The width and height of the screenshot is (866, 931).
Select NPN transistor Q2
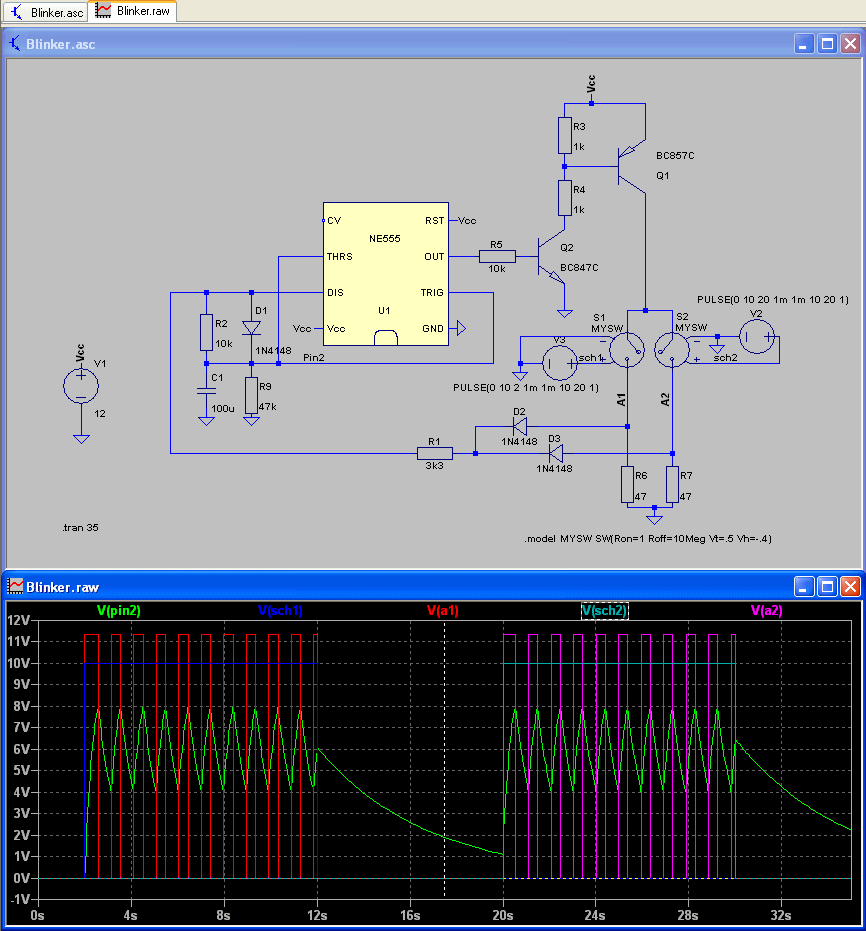tap(551, 257)
